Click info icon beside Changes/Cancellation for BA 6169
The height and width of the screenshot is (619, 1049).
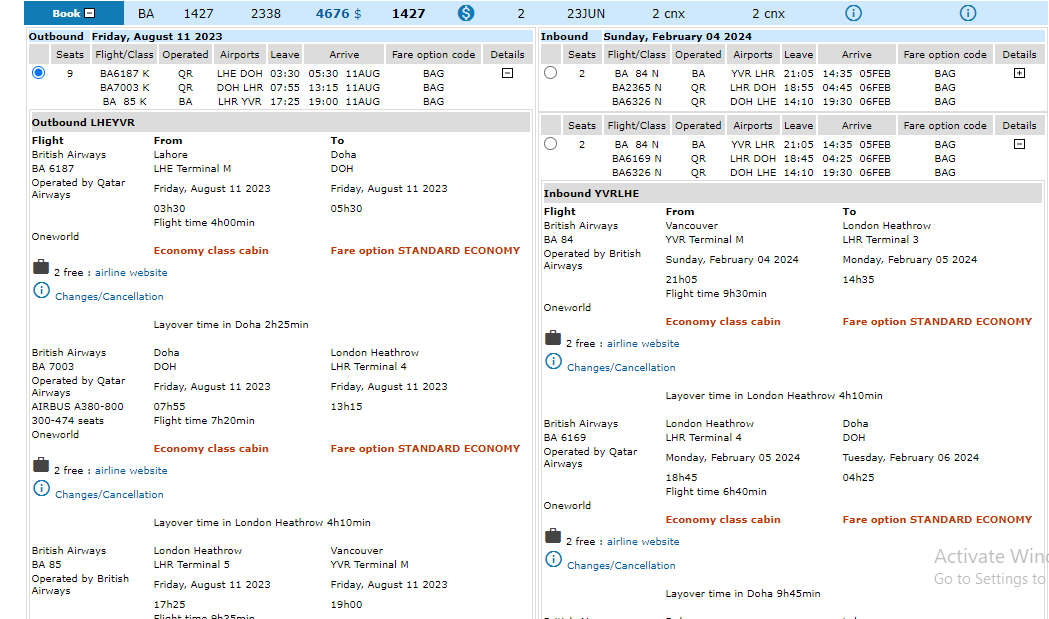click(553, 560)
